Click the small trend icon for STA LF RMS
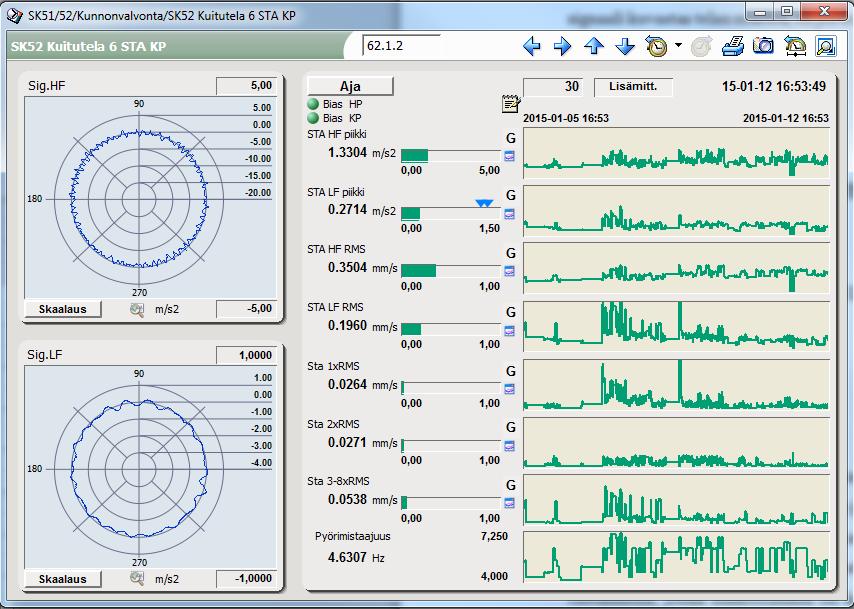This screenshot has width=854, height=609. pyautogui.click(x=509, y=331)
